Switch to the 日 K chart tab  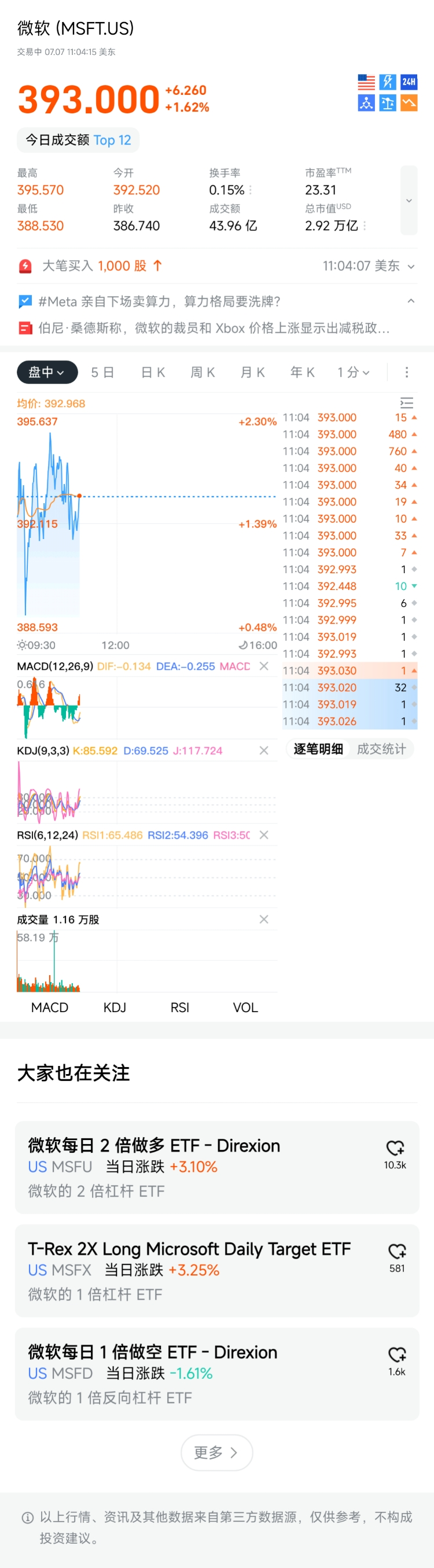153,372
